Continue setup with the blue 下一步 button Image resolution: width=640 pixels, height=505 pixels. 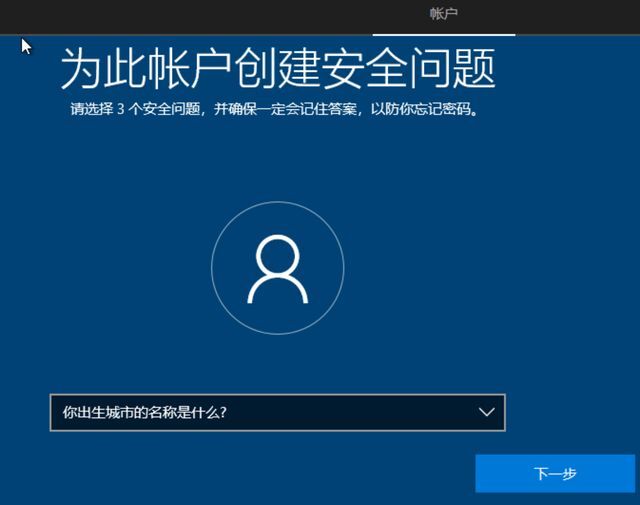[555, 473]
